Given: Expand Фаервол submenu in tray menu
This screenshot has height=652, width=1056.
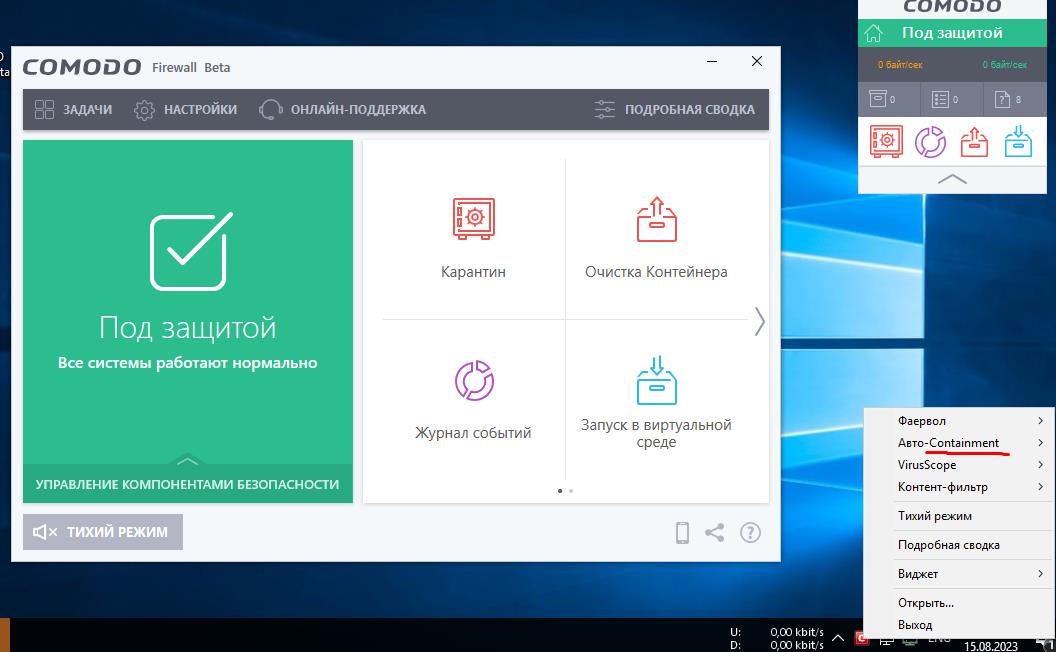Looking at the screenshot, I should (x=958, y=421).
